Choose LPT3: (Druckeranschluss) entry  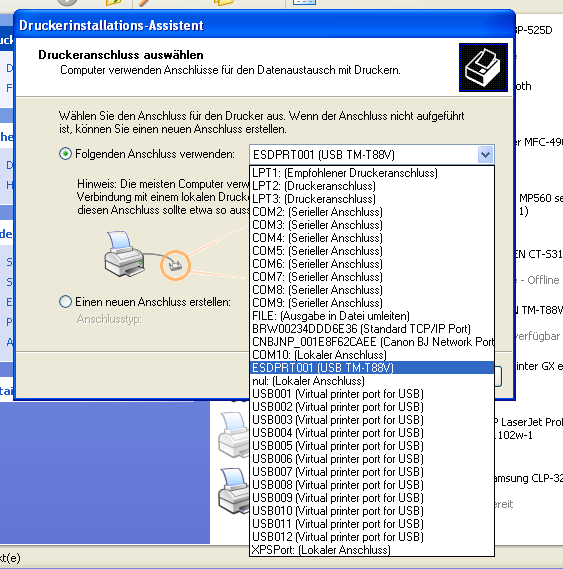coord(372,199)
